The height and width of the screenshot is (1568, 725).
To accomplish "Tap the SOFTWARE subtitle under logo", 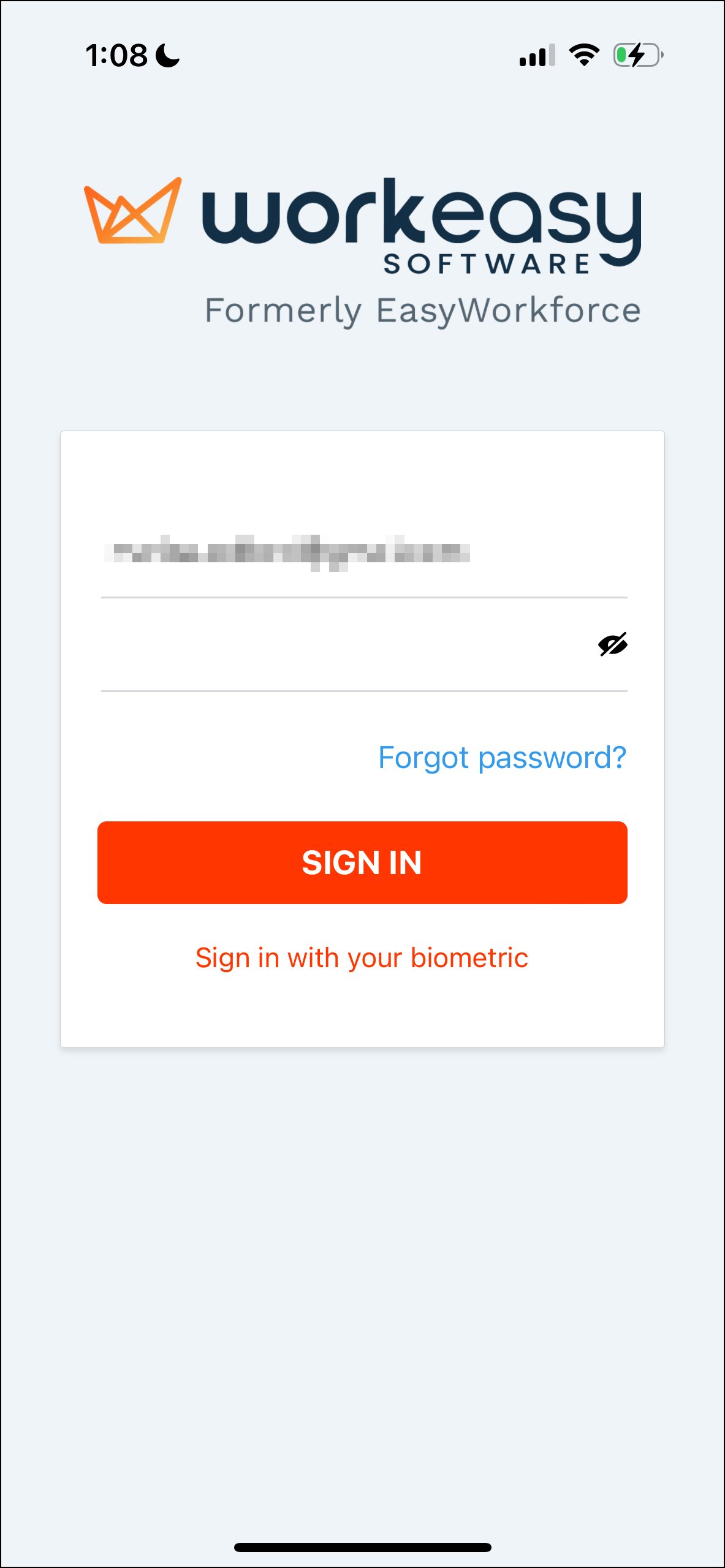I will pyautogui.click(x=487, y=264).
